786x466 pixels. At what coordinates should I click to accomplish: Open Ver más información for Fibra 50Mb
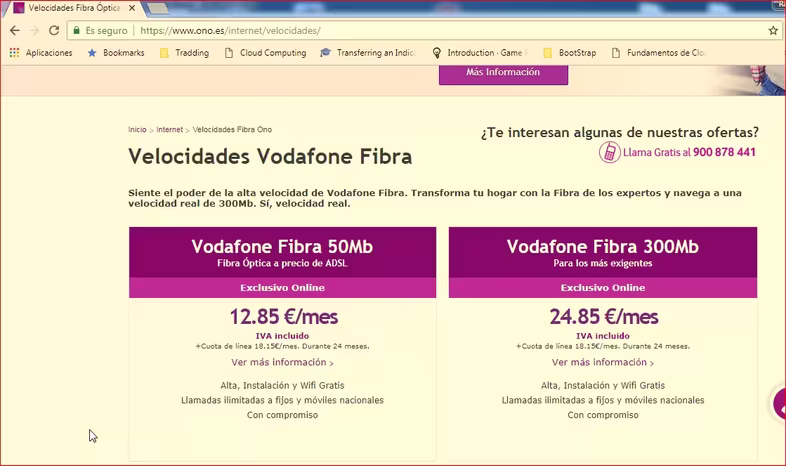[x=282, y=362]
